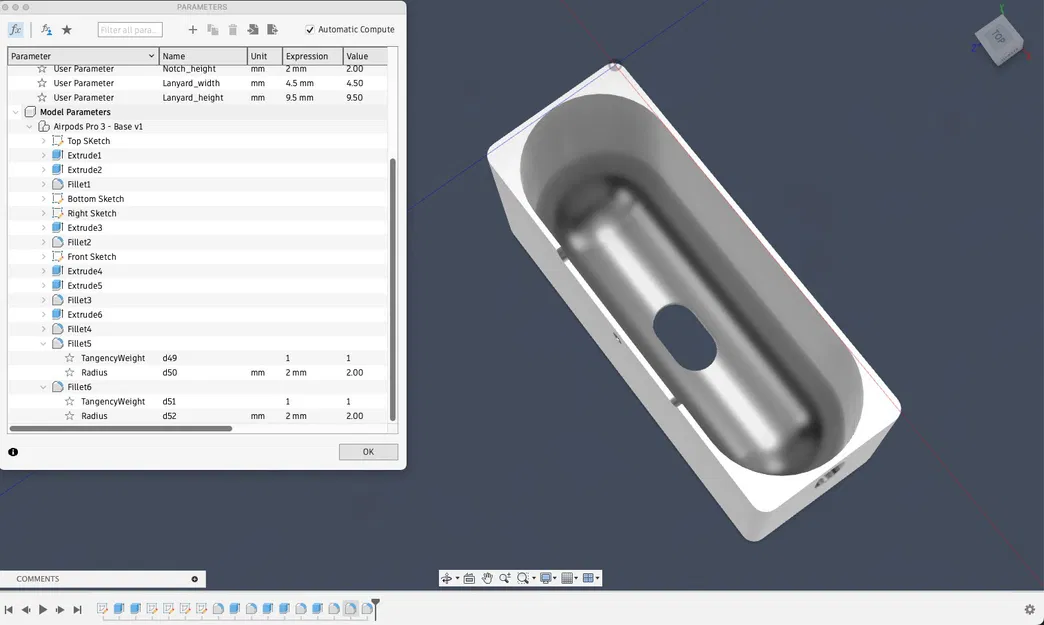The height and width of the screenshot is (625, 1044).
Task: Select the Pan tool
Action: pyautogui.click(x=487, y=578)
